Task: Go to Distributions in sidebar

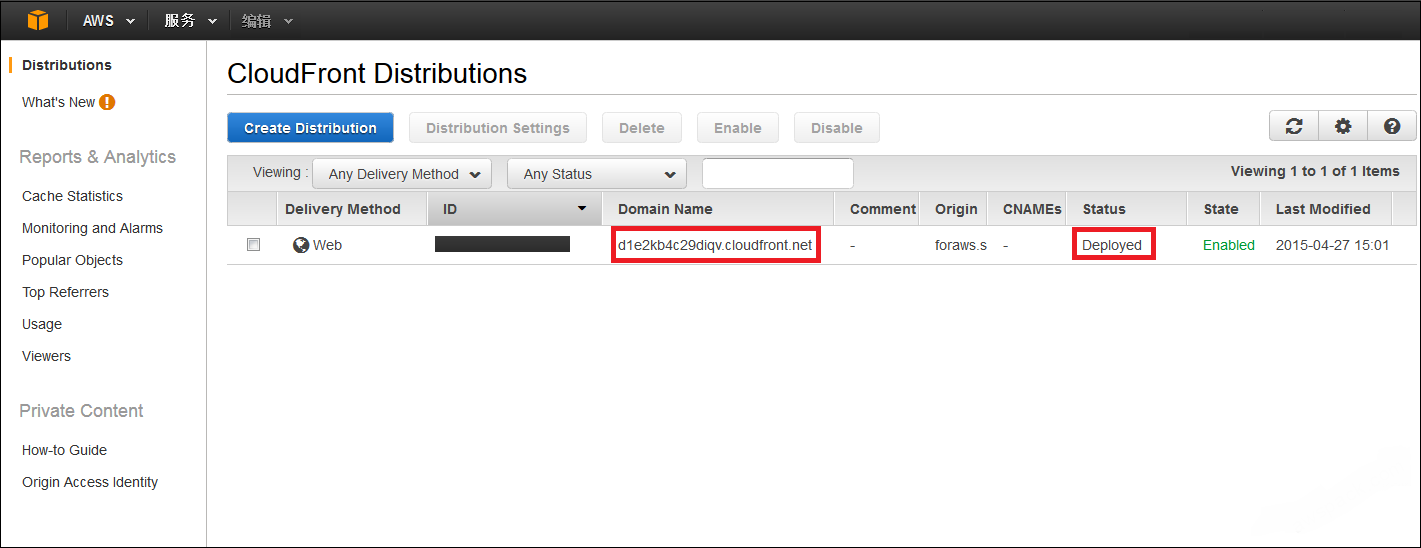Action: pos(67,65)
